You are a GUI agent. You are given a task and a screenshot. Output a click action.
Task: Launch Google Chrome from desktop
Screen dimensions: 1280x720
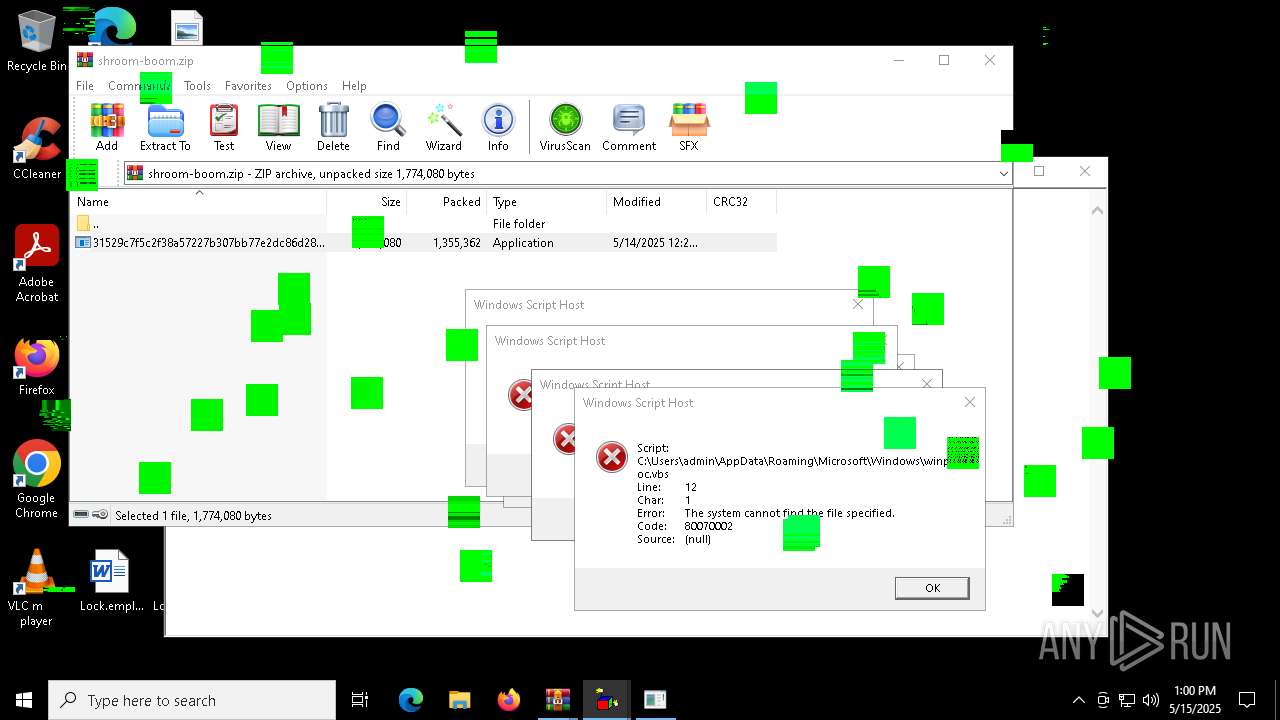pos(37,479)
